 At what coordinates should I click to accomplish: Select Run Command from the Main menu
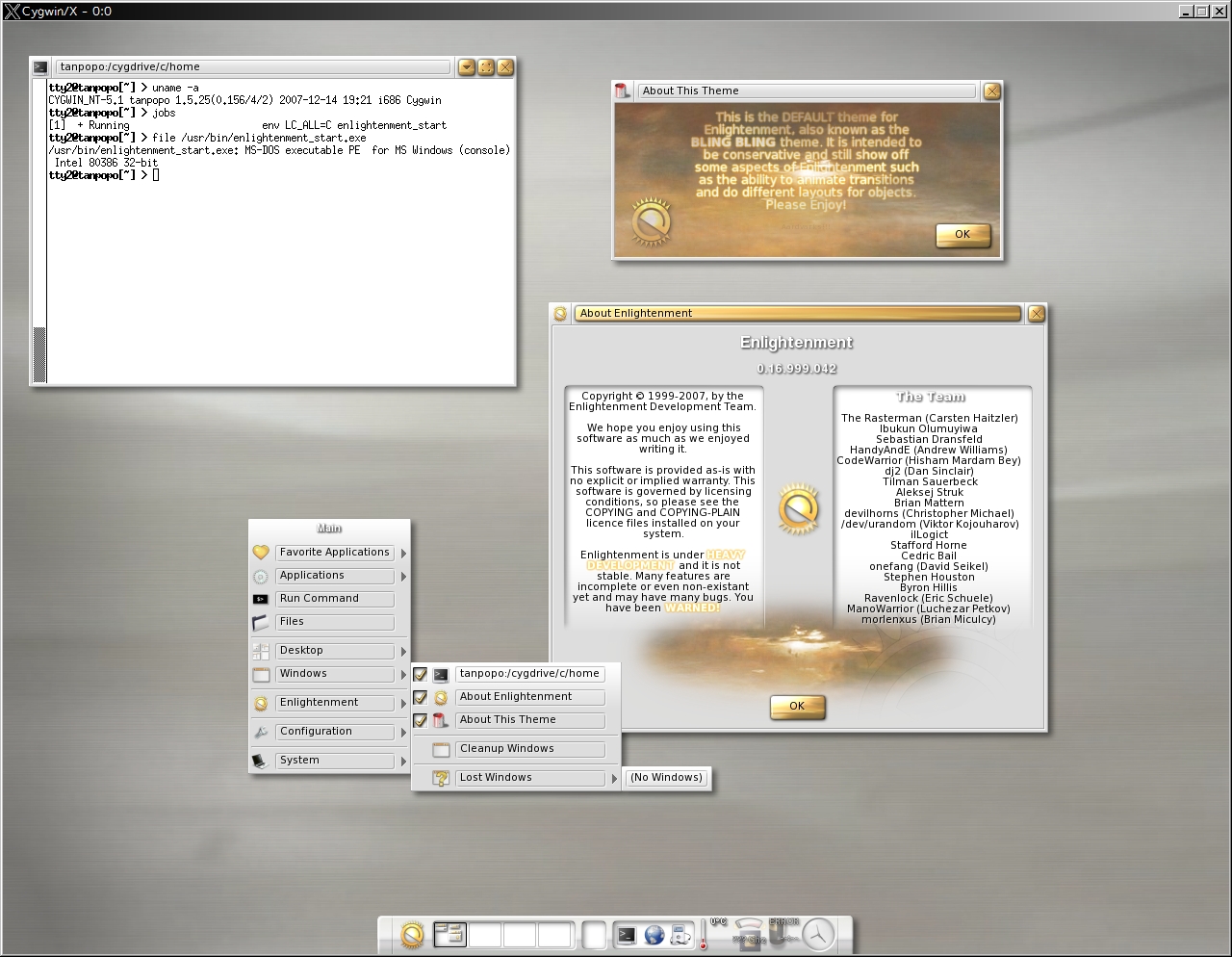335,599
